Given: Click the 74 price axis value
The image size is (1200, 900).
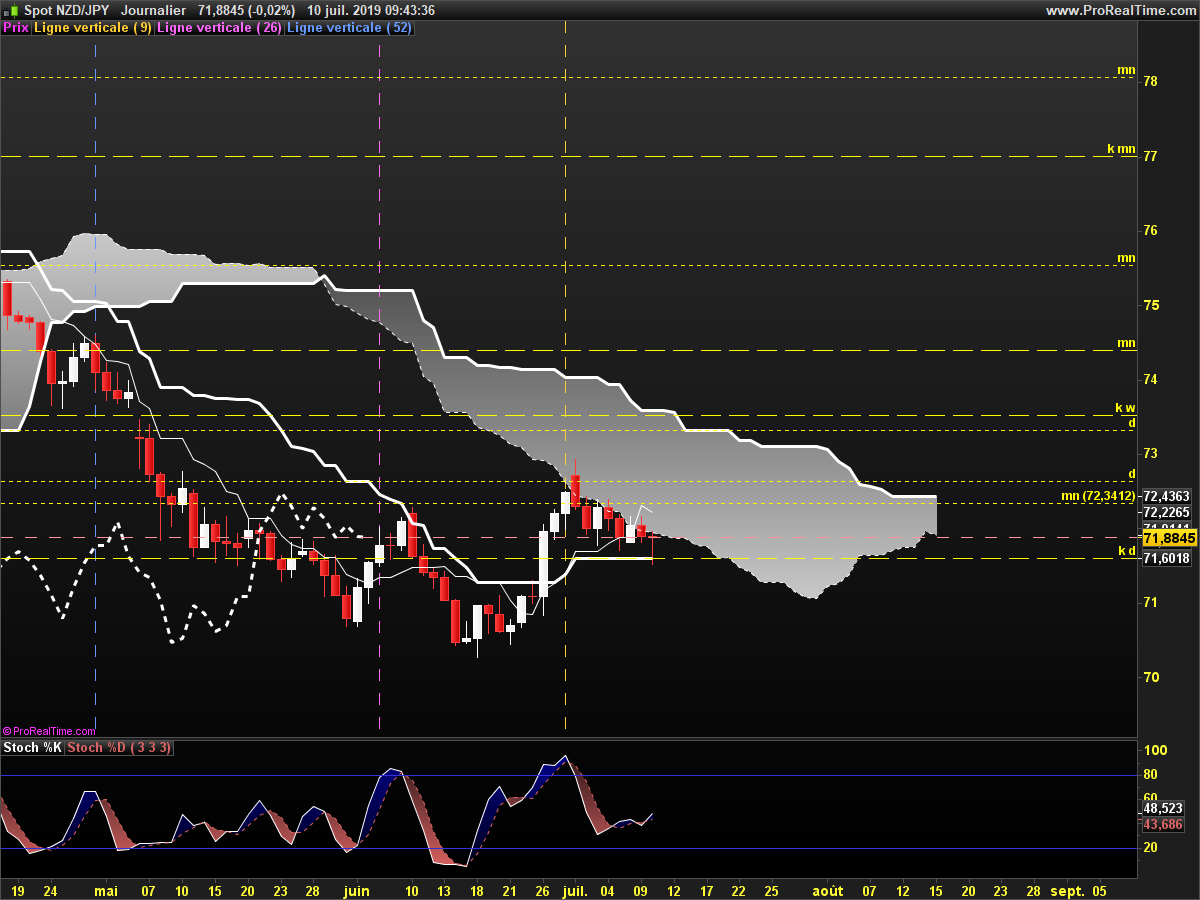Looking at the screenshot, I should (x=1150, y=379).
